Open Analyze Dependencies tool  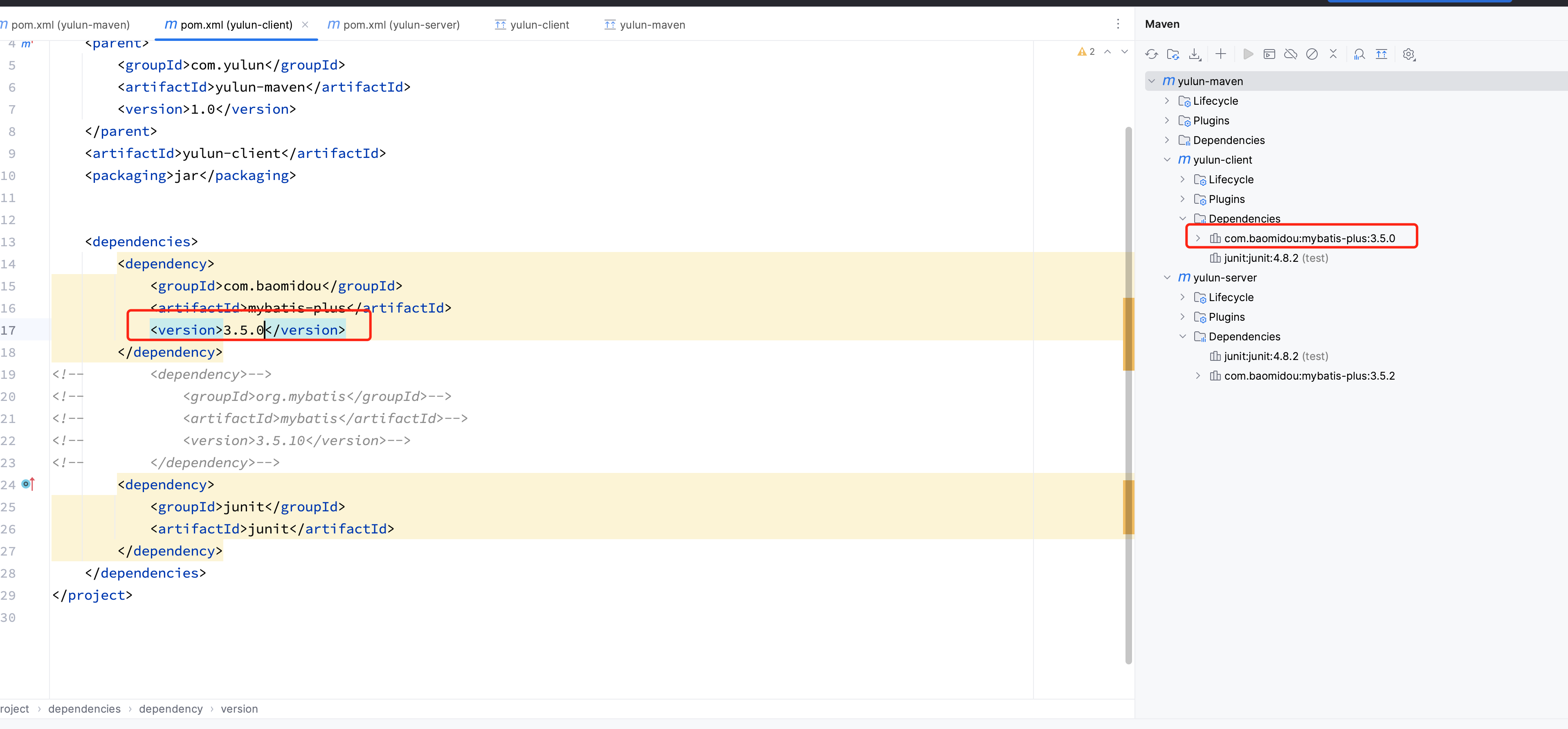pyautogui.click(x=1359, y=54)
